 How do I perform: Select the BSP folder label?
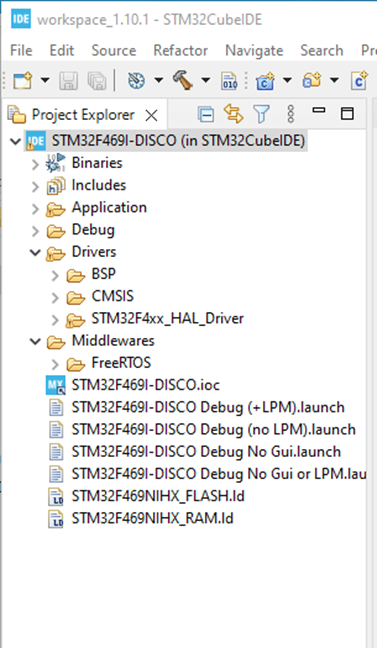pos(103,274)
